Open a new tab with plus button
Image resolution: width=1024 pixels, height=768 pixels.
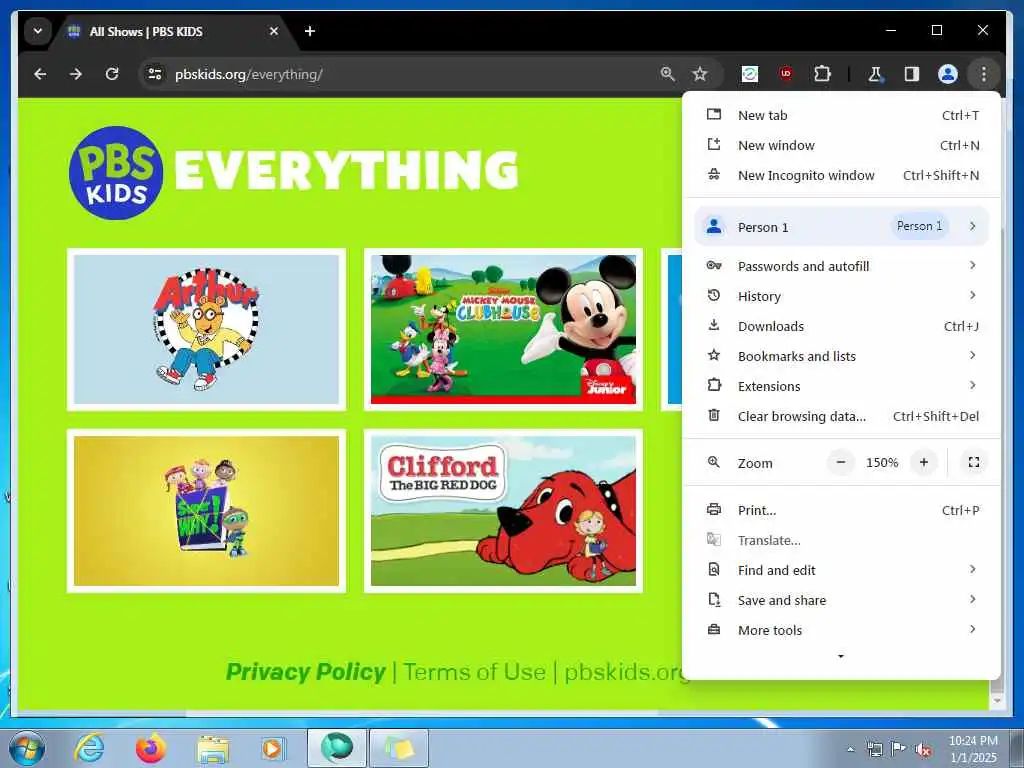[310, 31]
